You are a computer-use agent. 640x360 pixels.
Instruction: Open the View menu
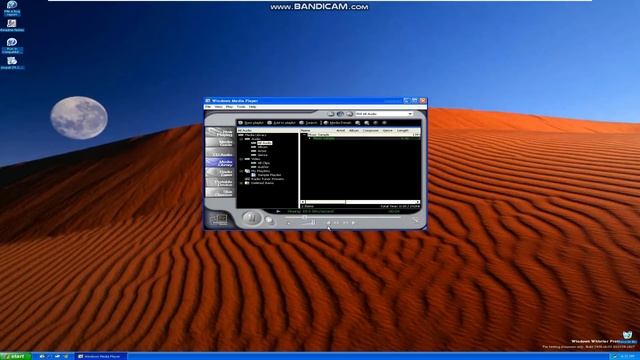pyautogui.click(x=218, y=107)
